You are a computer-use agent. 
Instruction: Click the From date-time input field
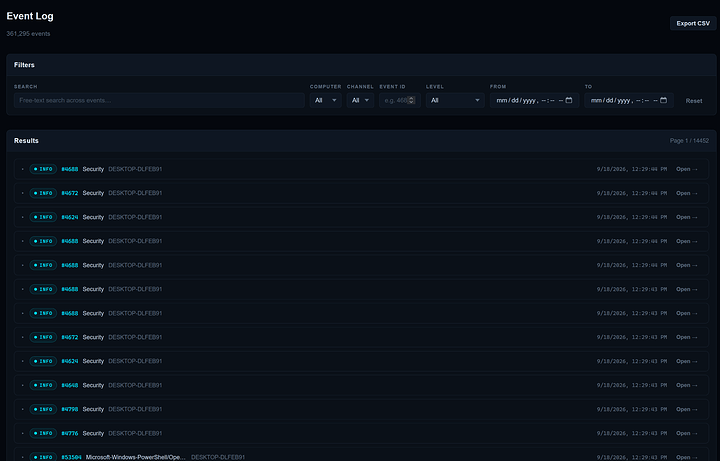tap(534, 100)
